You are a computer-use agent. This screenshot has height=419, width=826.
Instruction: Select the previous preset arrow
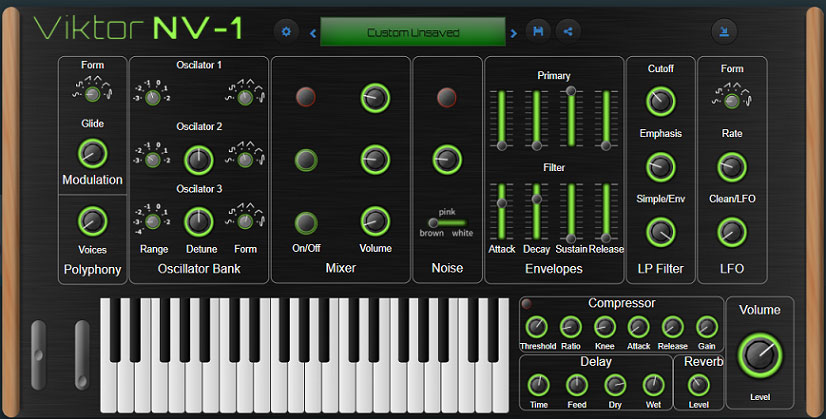[x=313, y=34]
